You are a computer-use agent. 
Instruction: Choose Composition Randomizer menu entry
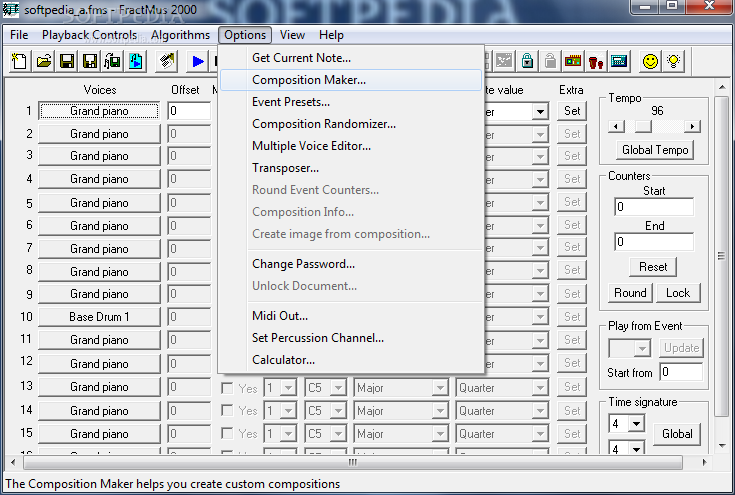351,124
